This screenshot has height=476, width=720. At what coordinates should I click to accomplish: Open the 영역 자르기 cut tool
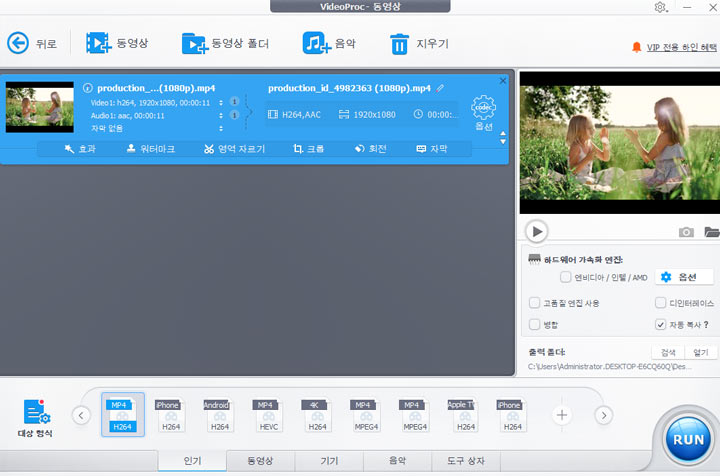tap(235, 149)
